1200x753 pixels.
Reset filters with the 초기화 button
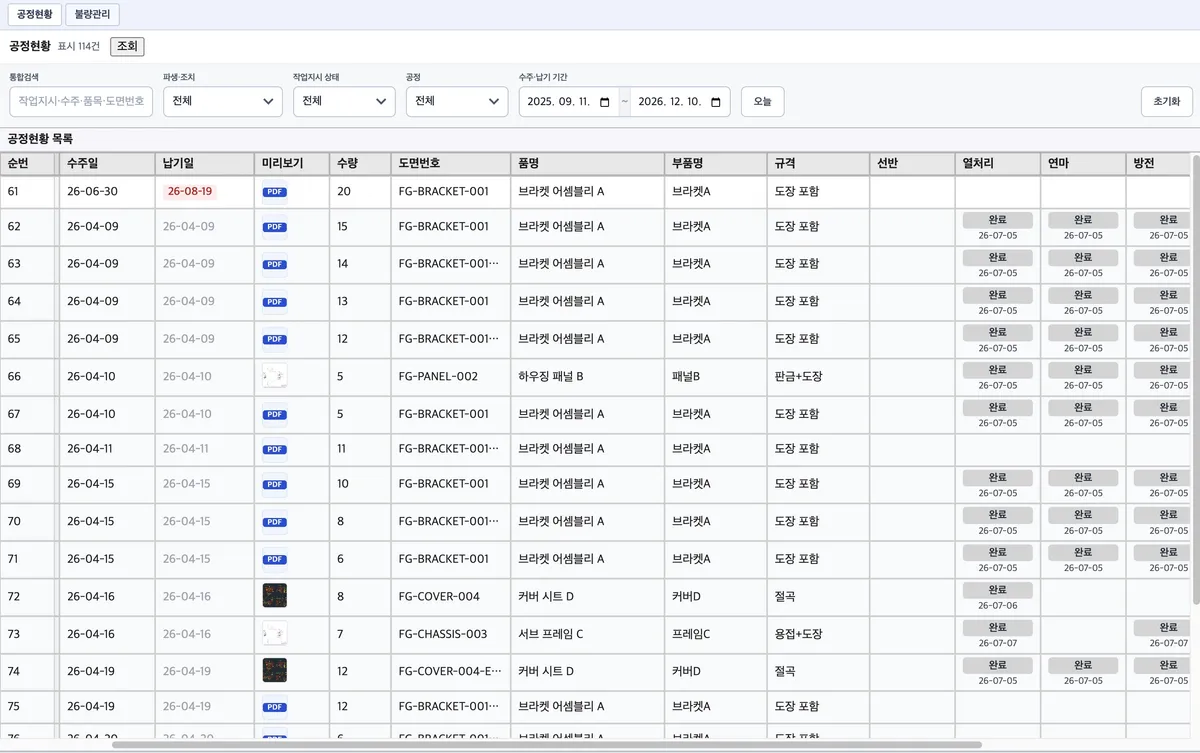click(1167, 101)
